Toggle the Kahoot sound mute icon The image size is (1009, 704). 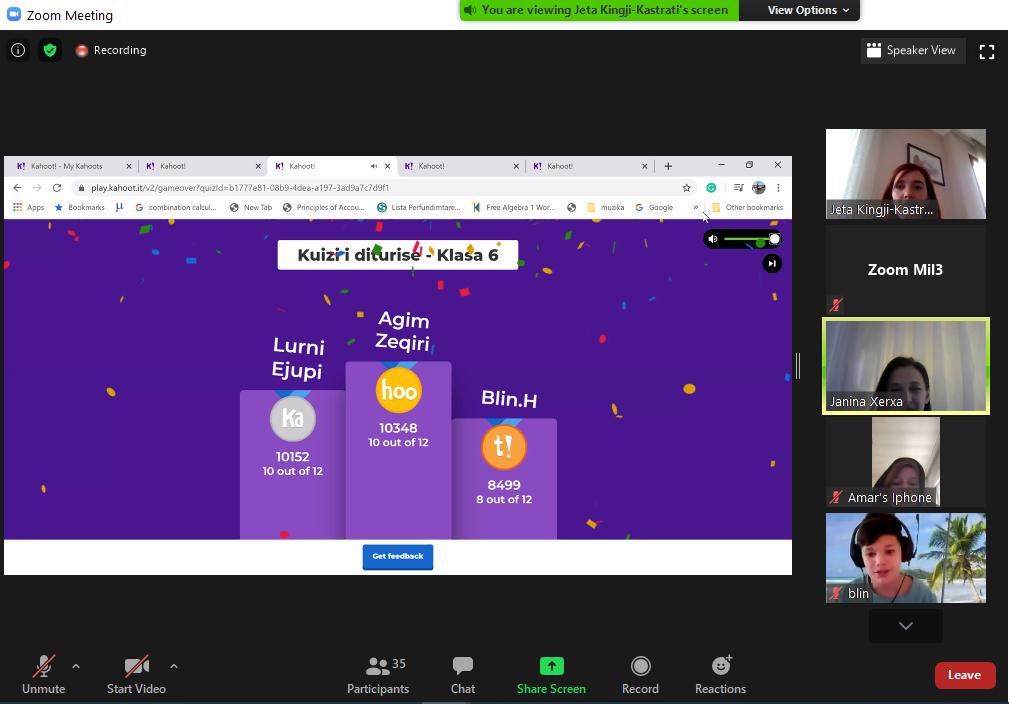[713, 239]
